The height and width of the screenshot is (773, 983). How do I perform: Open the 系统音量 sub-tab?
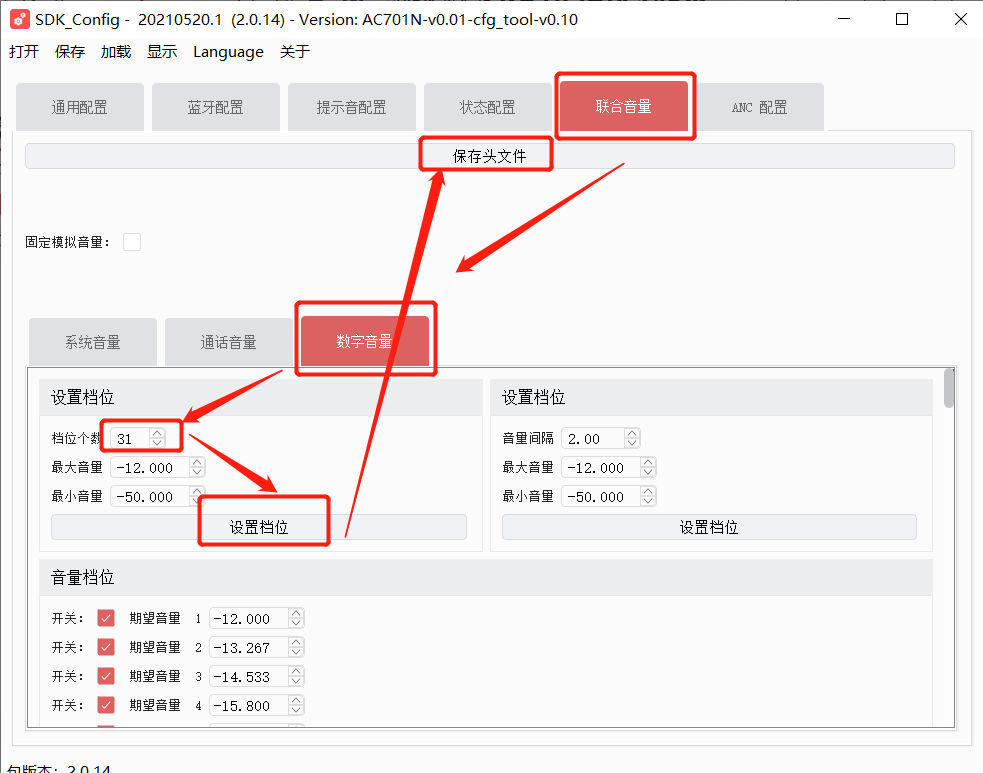click(x=93, y=342)
